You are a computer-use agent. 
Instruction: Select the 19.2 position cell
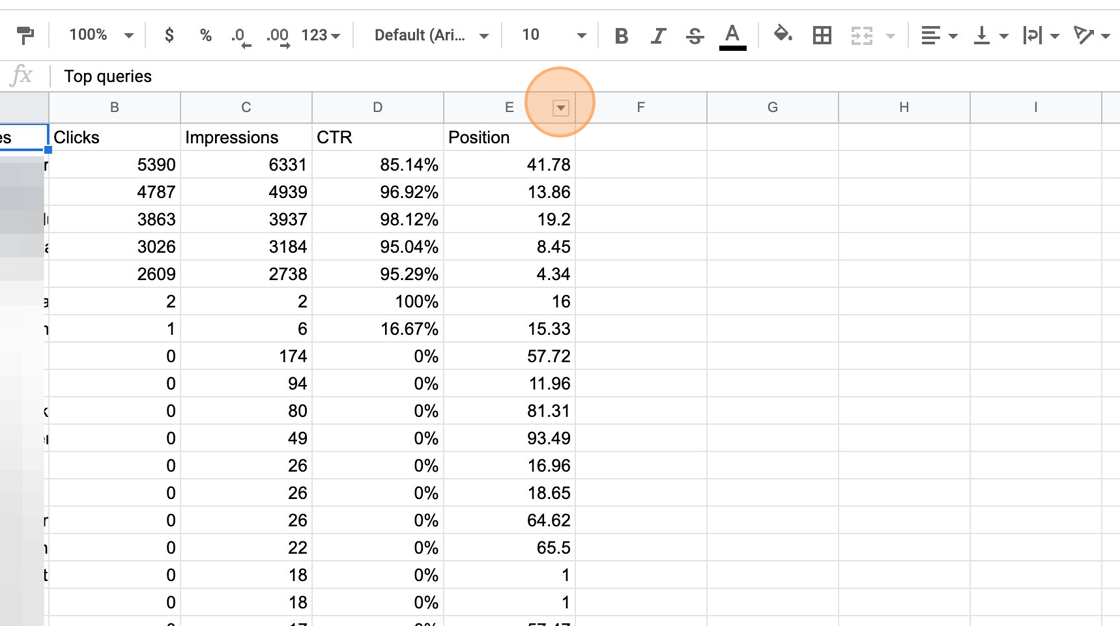click(509, 219)
